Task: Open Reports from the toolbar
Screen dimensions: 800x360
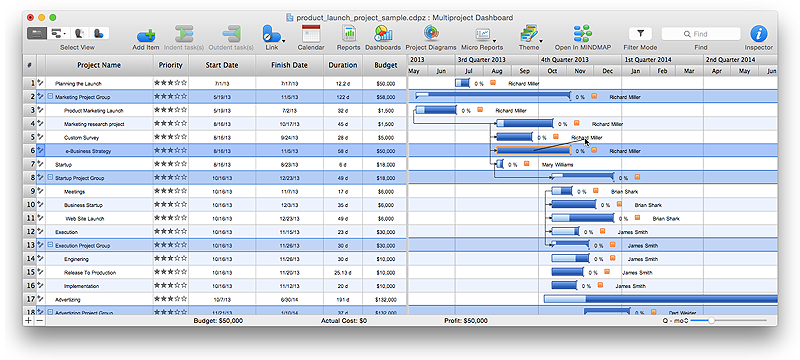Action: pos(349,34)
